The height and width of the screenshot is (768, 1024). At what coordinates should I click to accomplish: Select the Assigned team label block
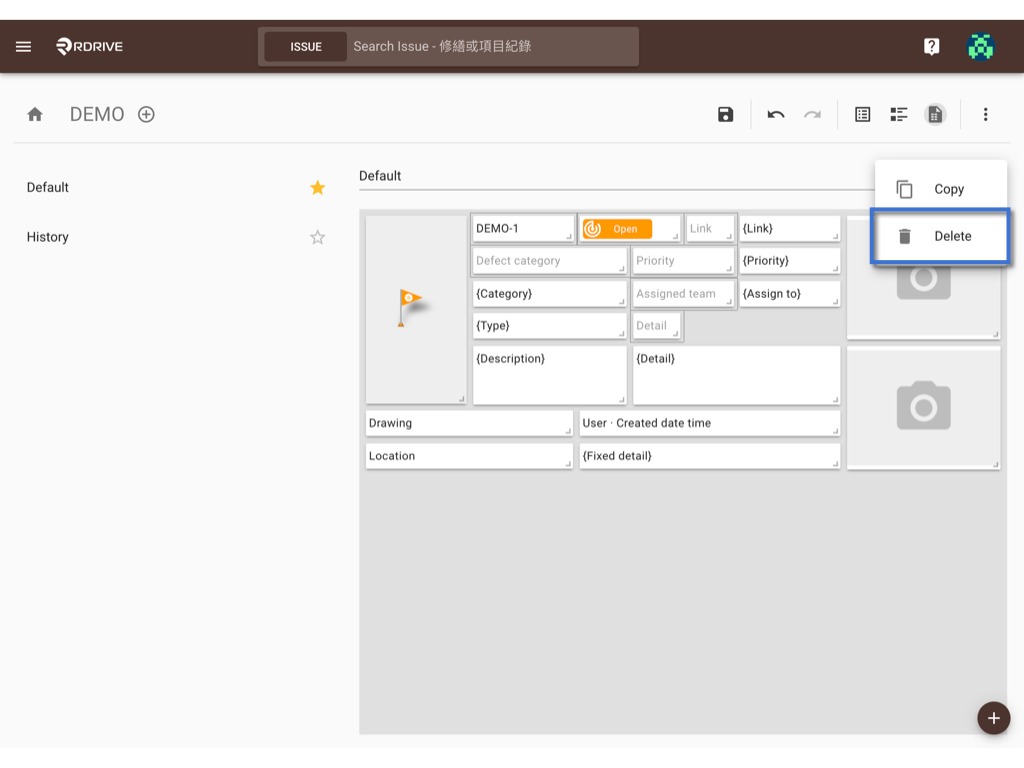683,294
